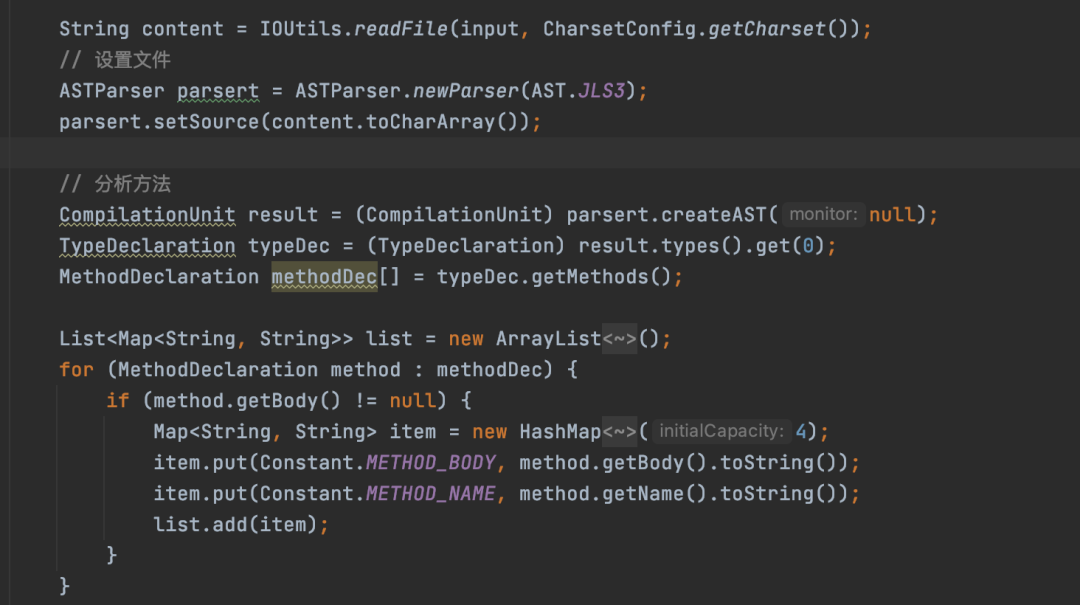Click the closing brace of the for loop

(x=65, y=586)
